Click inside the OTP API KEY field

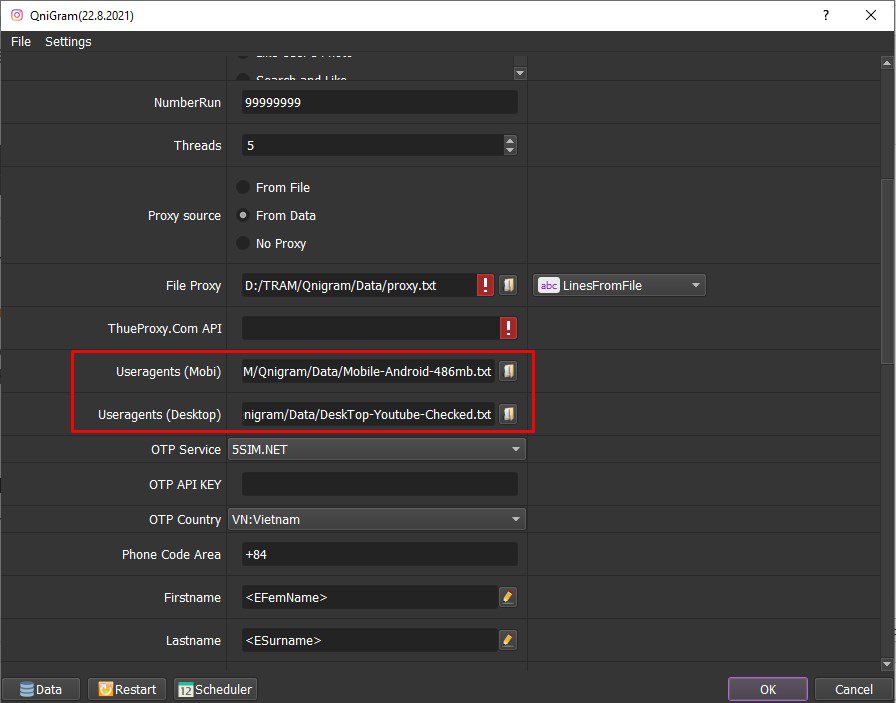[x=379, y=484]
